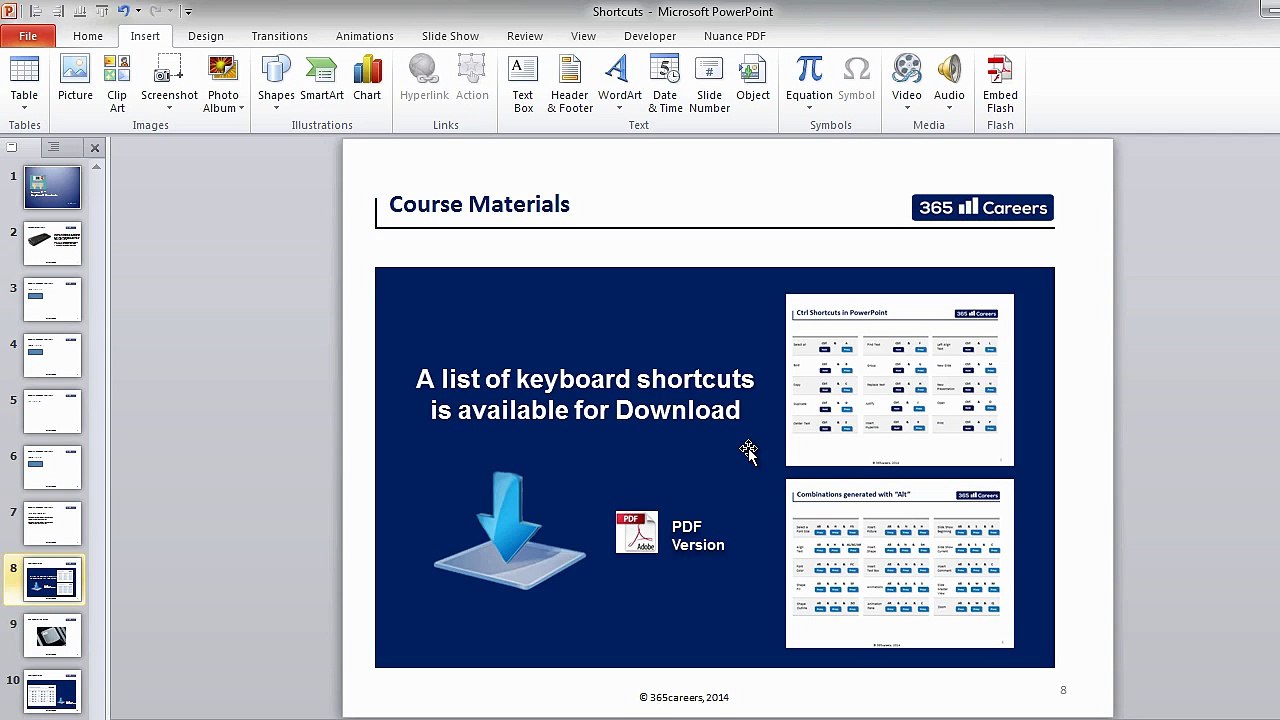Expand the Undo history dropdown arrow
The width and height of the screenshot is (1280, 720).
point(138,12)
